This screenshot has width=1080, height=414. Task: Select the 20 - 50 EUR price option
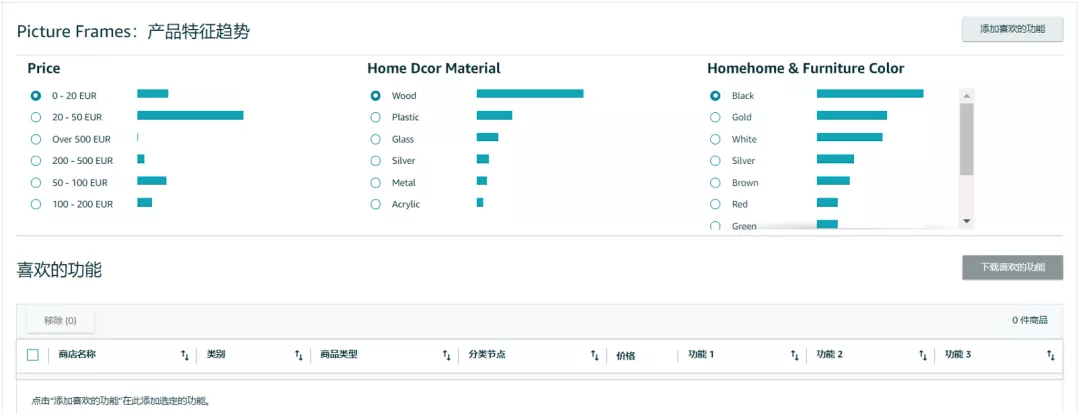click(x=36, y=117)
